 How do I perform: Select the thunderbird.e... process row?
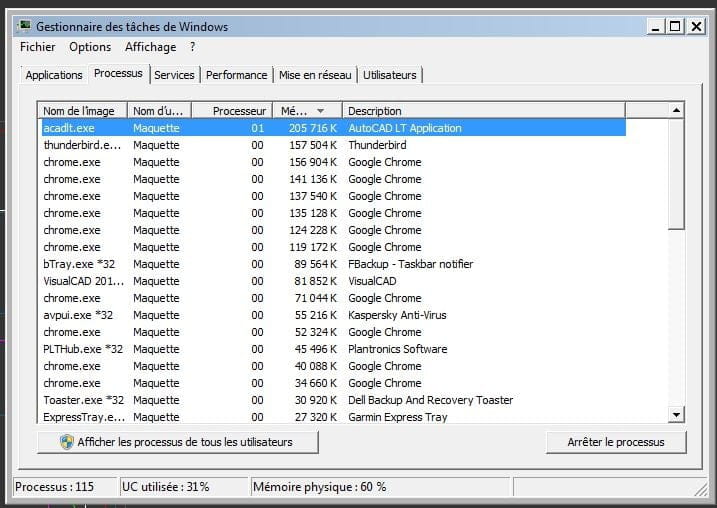click(334, 145)
